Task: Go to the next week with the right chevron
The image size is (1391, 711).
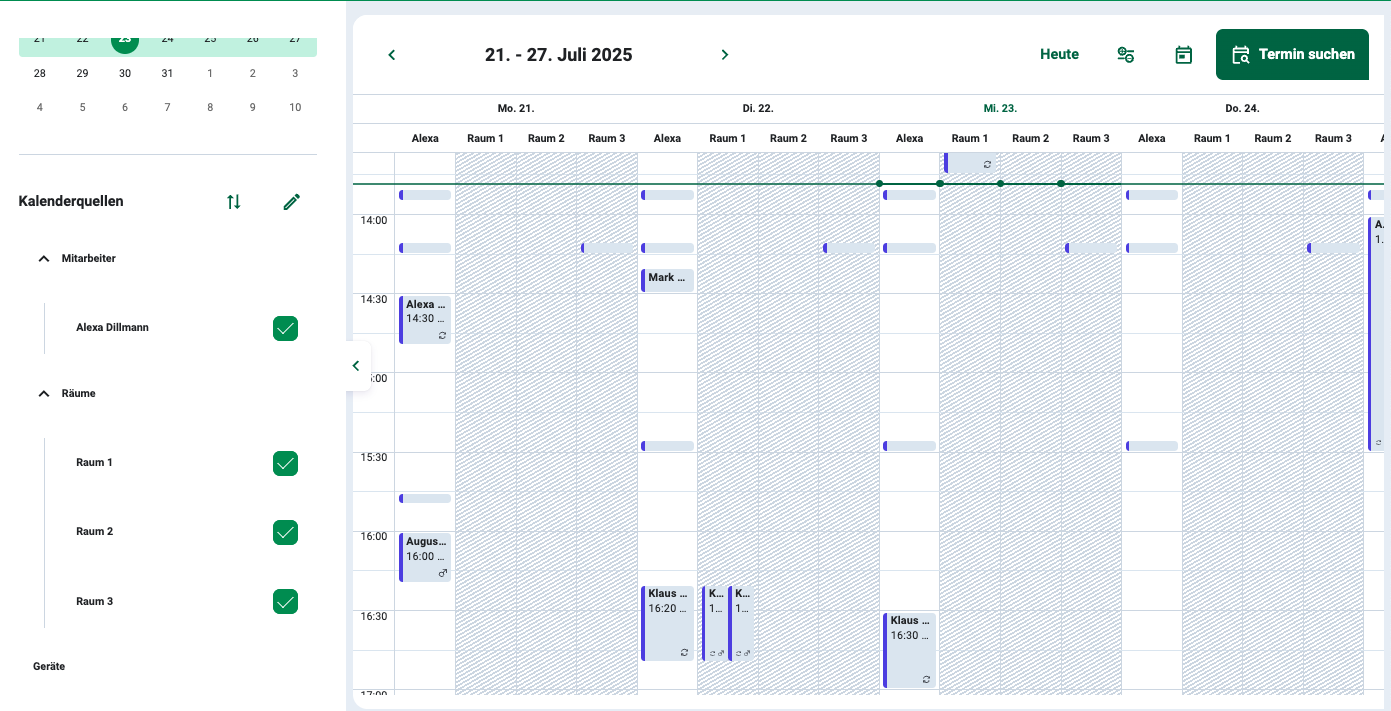Action: [725, 55]
